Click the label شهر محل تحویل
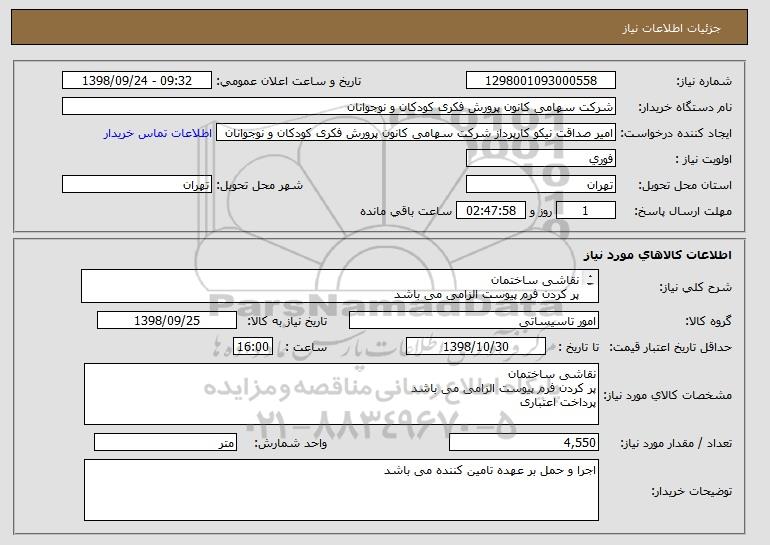The image size is (770, 545). click(260, 185)
